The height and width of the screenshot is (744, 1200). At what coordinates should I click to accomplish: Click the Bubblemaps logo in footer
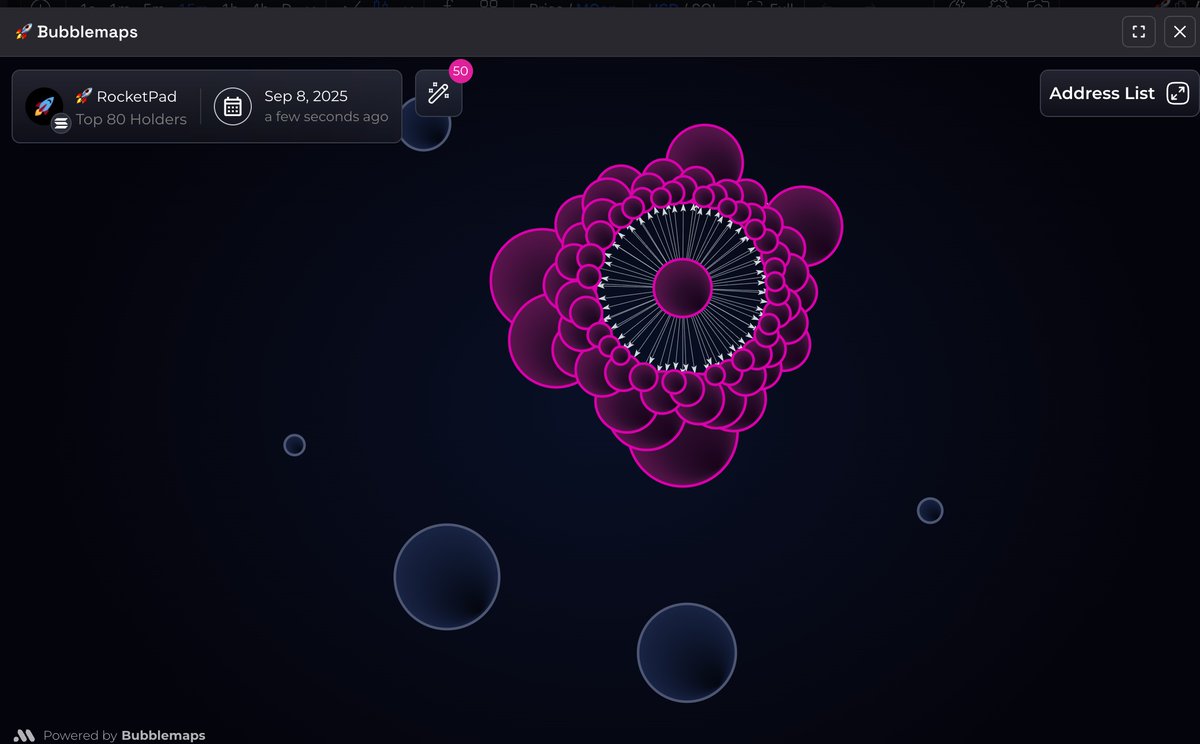pos(25,735)
